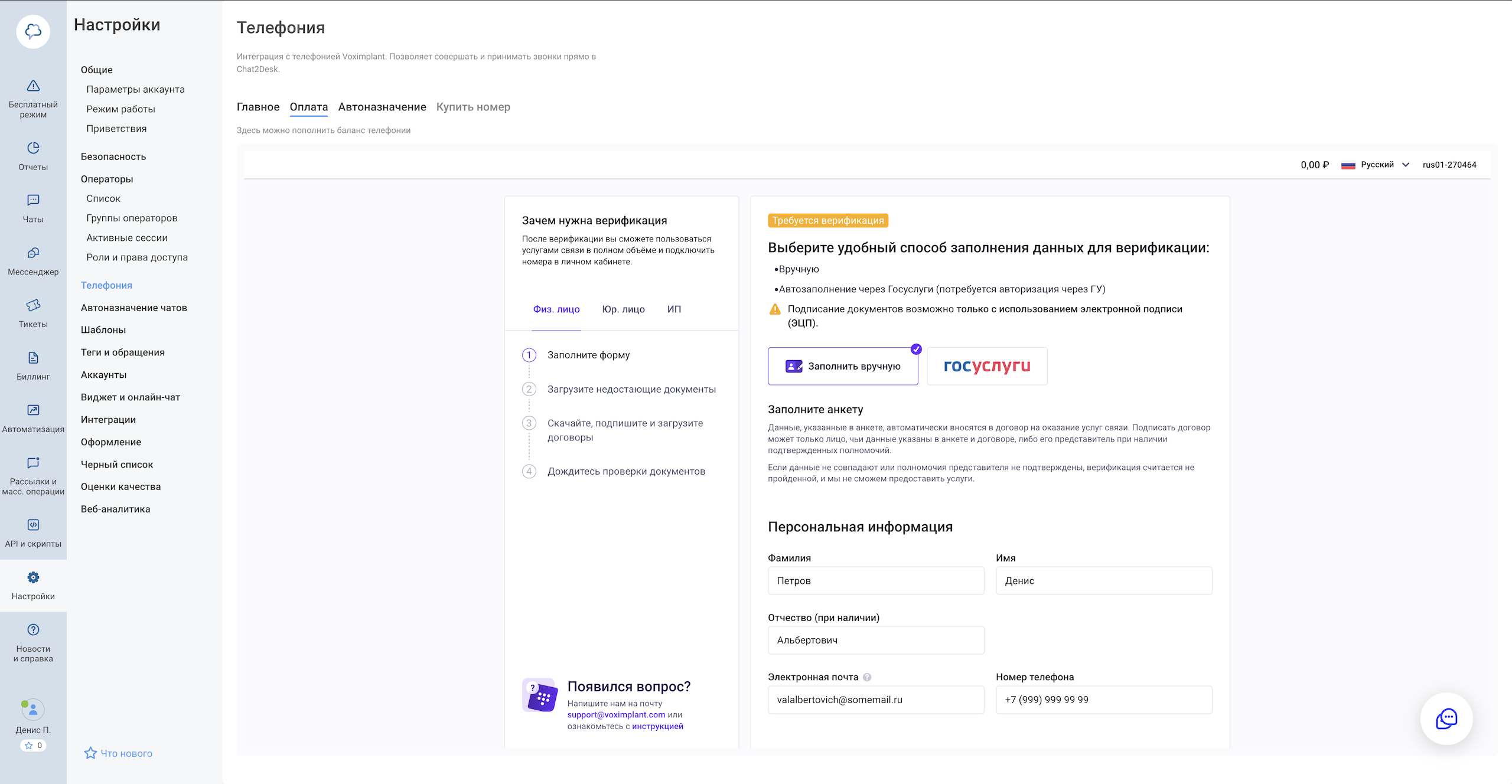Select step 1 Заполните форму
The height and width of the screenshot is (784, 1512).
tap(588, 355)
